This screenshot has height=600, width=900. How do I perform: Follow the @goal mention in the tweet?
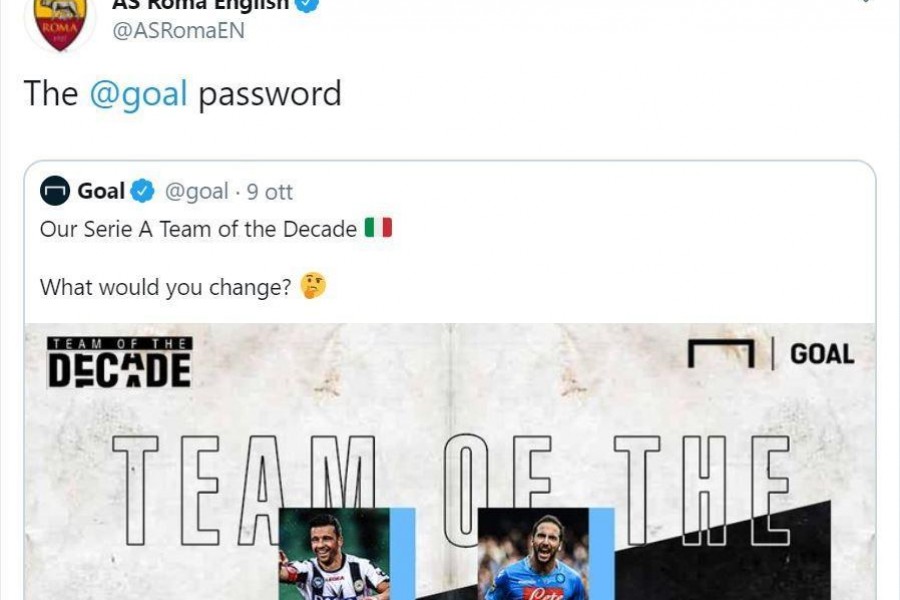[x=138, y=94]
